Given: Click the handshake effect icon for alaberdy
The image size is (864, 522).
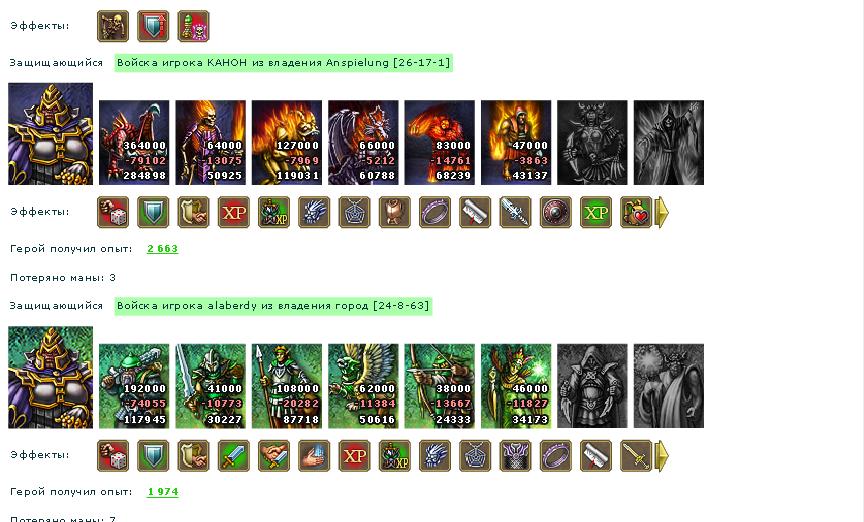Looking at the screenshot, I should pyautogui.click(x=274, y=456).
